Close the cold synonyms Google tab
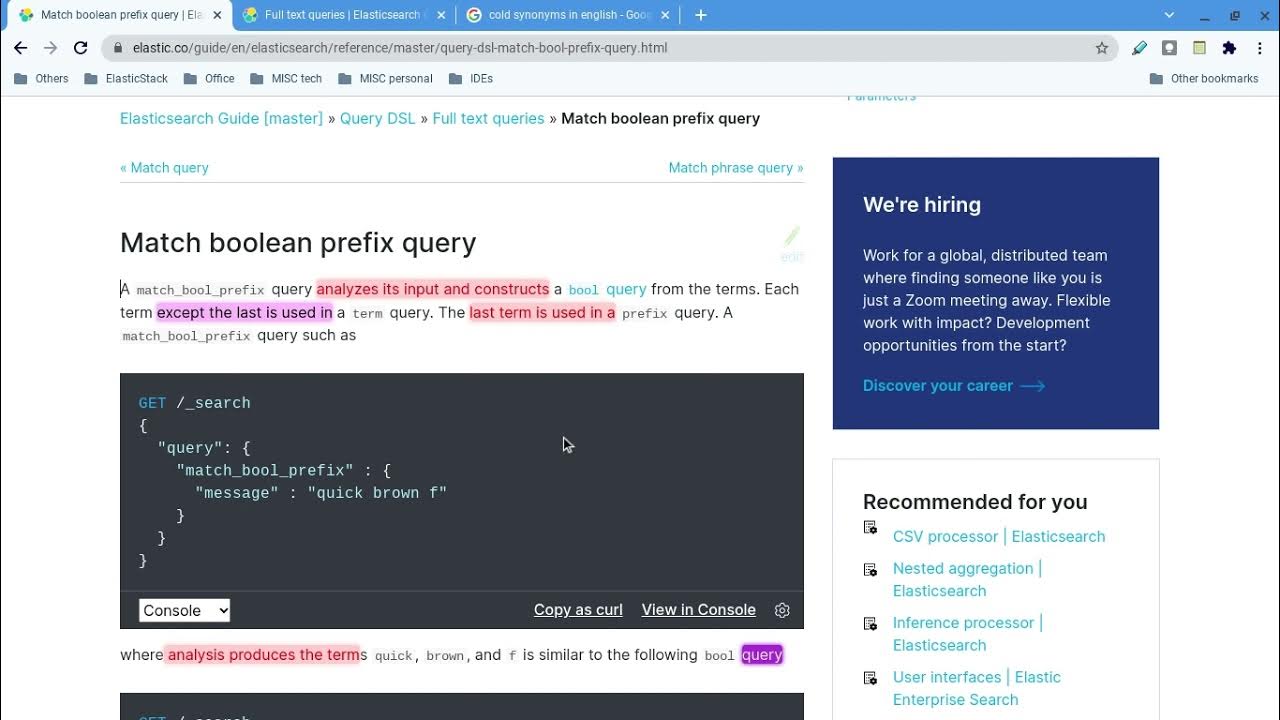 pyautogui.click(x=665, y=15)
